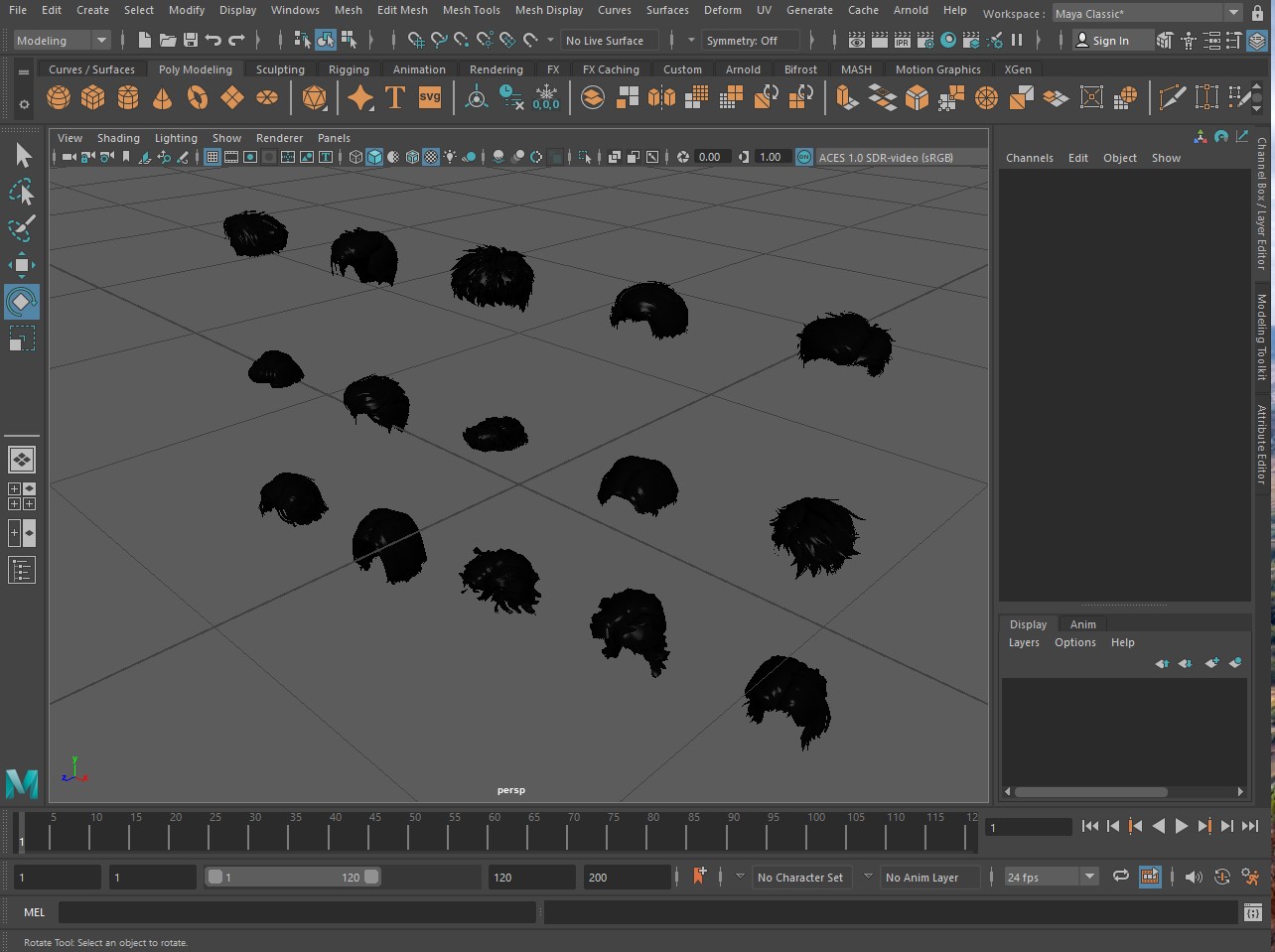Click the Save scene icon
Screen dimensions: 1275x952
click(191, 41)
